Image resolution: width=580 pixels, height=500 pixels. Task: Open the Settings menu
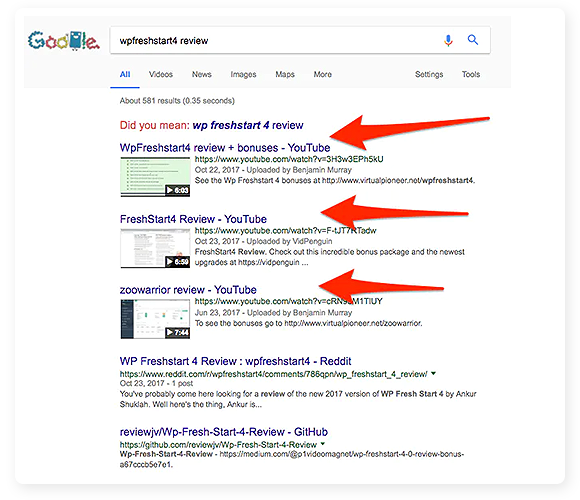pyautogui.click(x=429, y=74)
